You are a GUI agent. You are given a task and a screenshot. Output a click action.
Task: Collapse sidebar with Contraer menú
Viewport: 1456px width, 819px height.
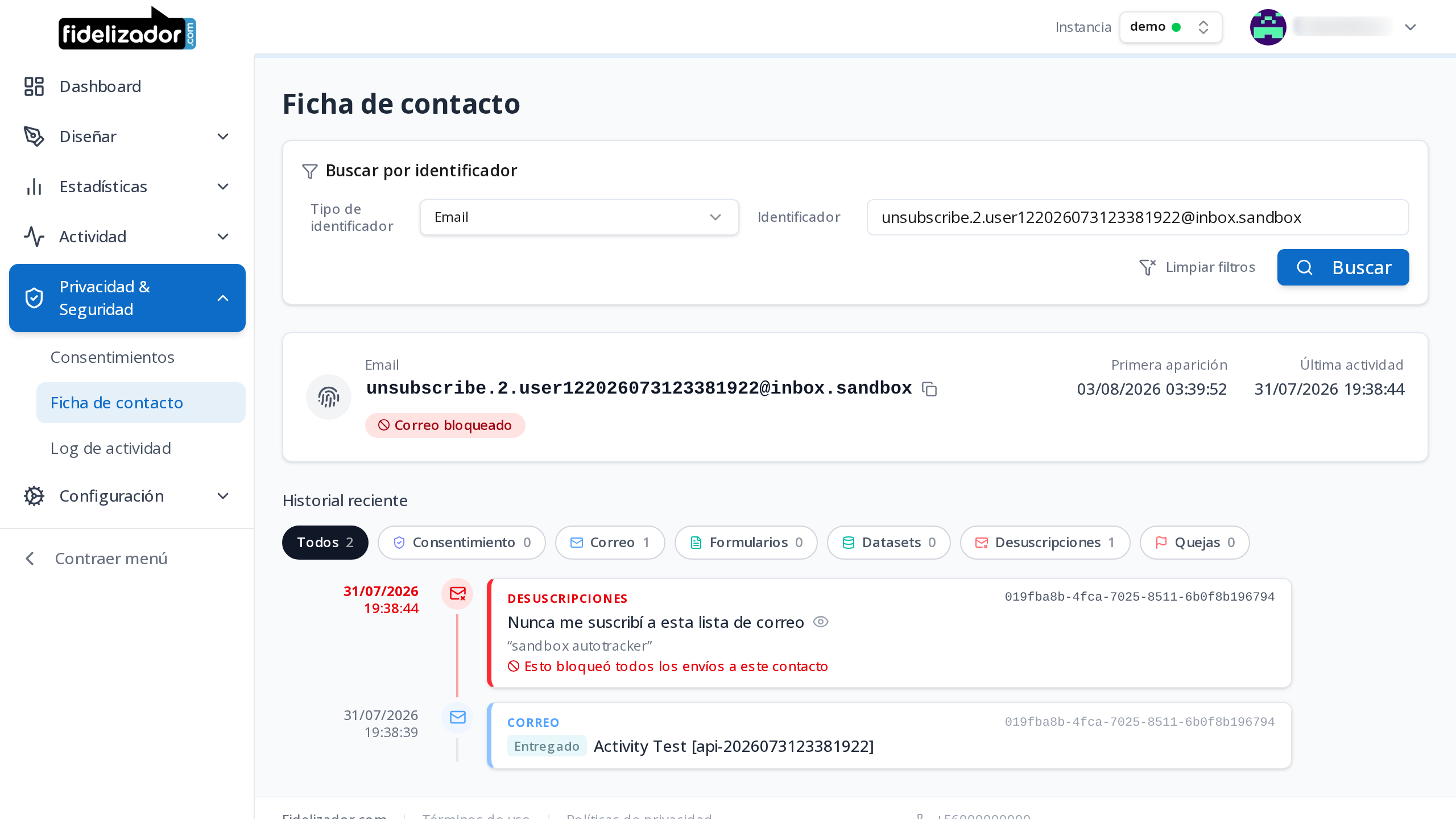pyautogui.click(x=97, y=559)
